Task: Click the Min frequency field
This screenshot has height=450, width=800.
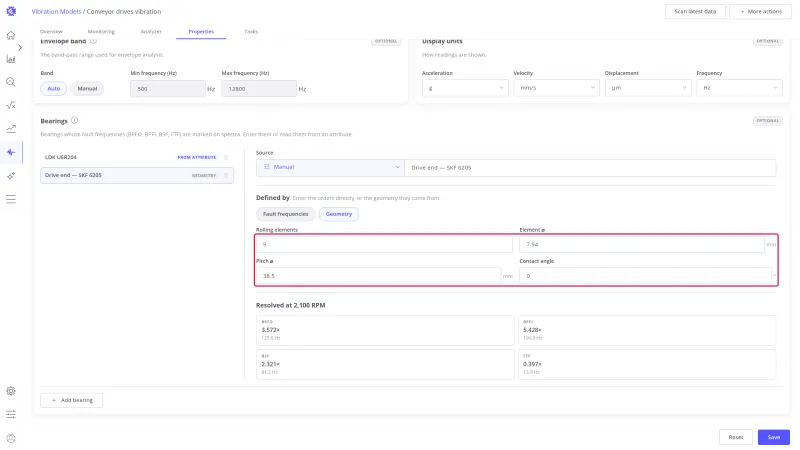Action: point(168,89)
